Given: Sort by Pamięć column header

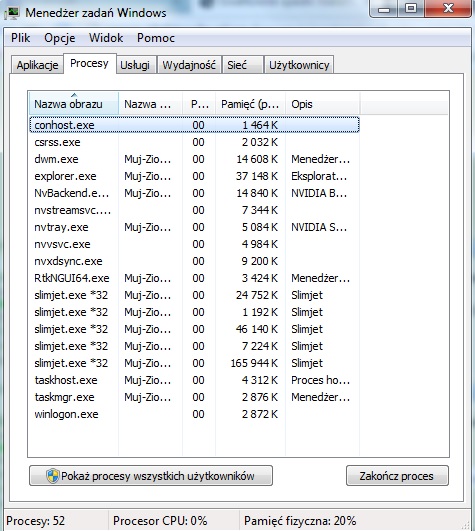Looking at the screenshot, I should pos(250,104).
